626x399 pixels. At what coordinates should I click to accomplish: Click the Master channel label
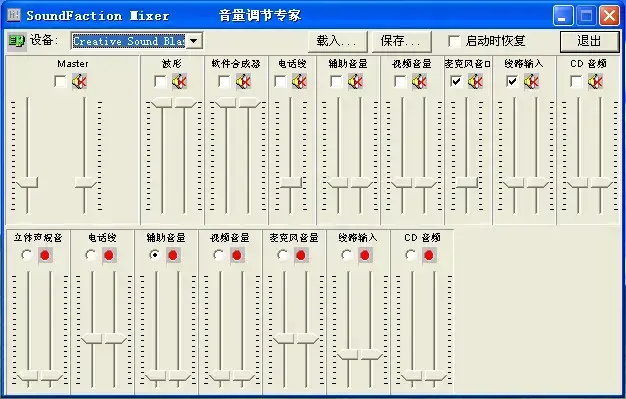click(73, 64)
